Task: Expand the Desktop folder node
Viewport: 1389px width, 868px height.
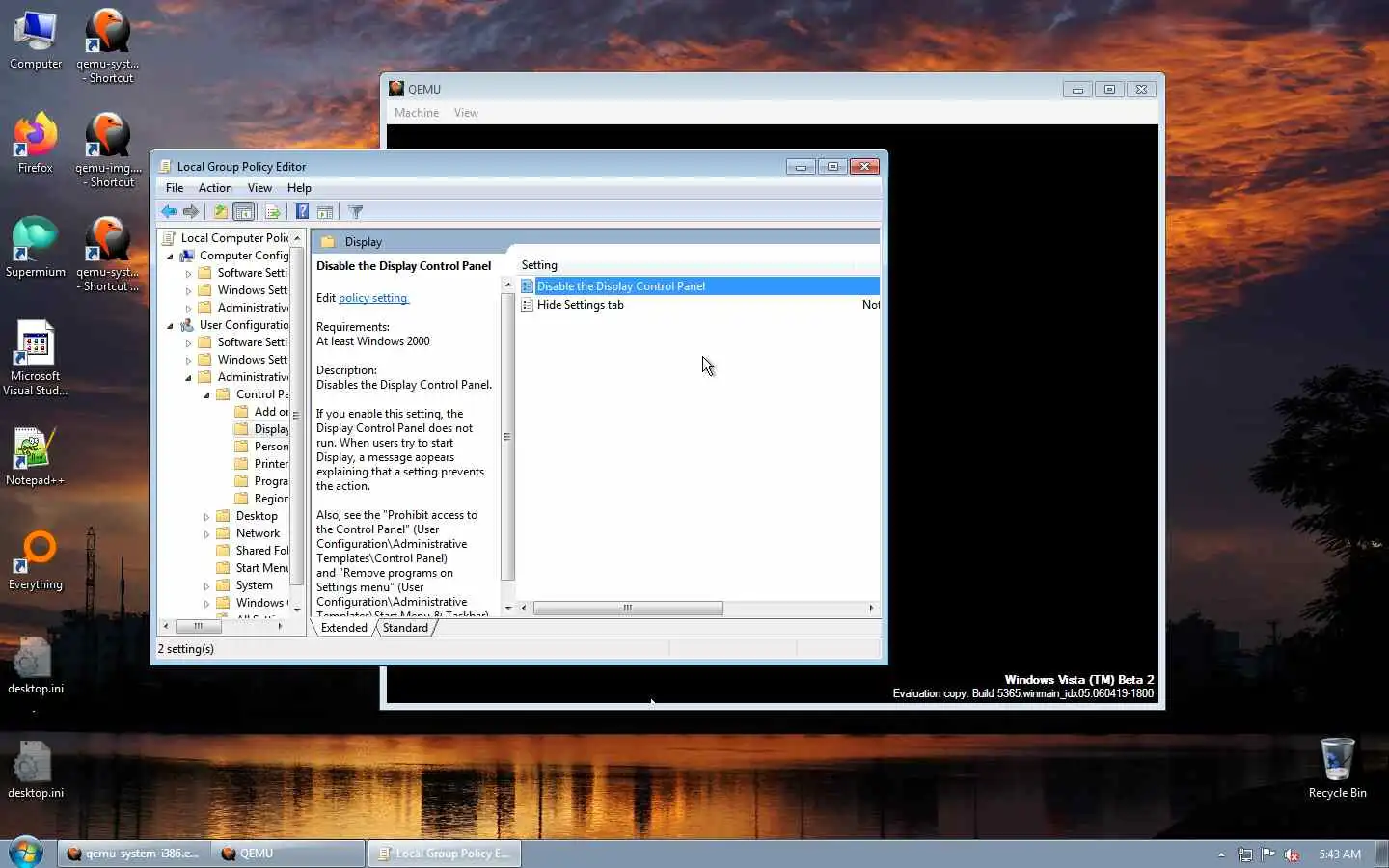Action: (207, 517)
